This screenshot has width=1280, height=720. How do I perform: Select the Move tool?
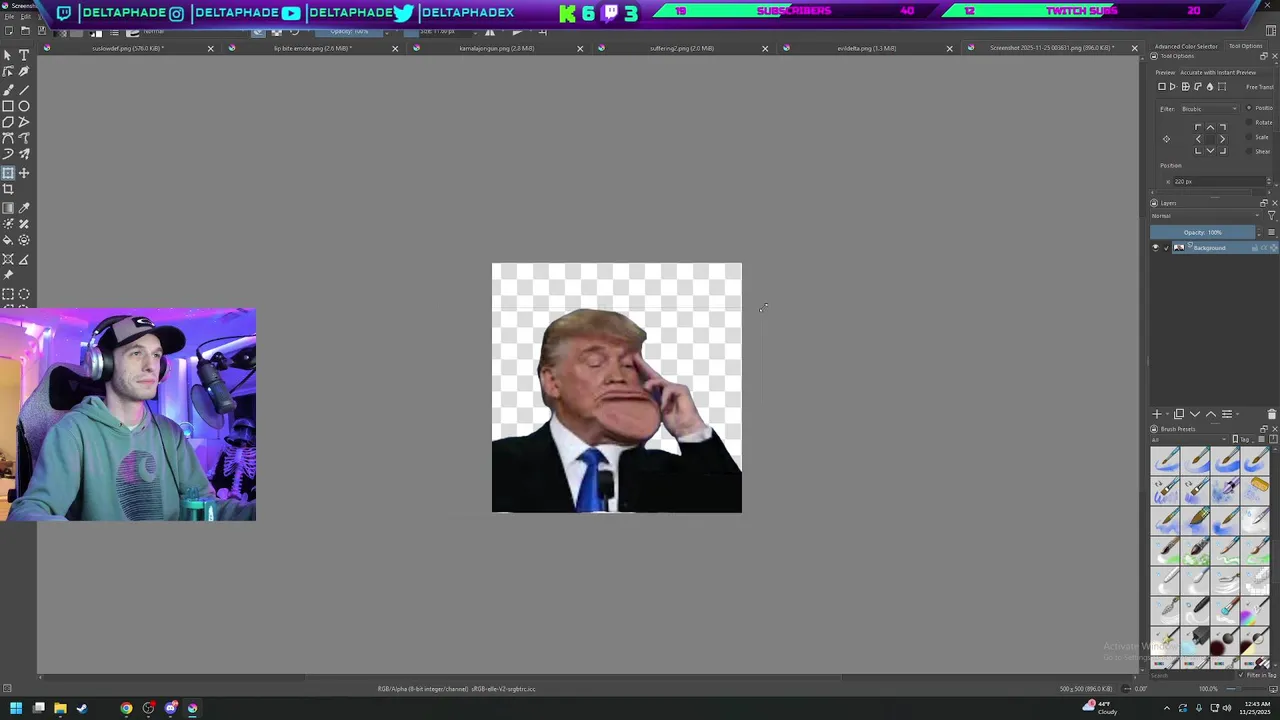[x=24, y=173]
